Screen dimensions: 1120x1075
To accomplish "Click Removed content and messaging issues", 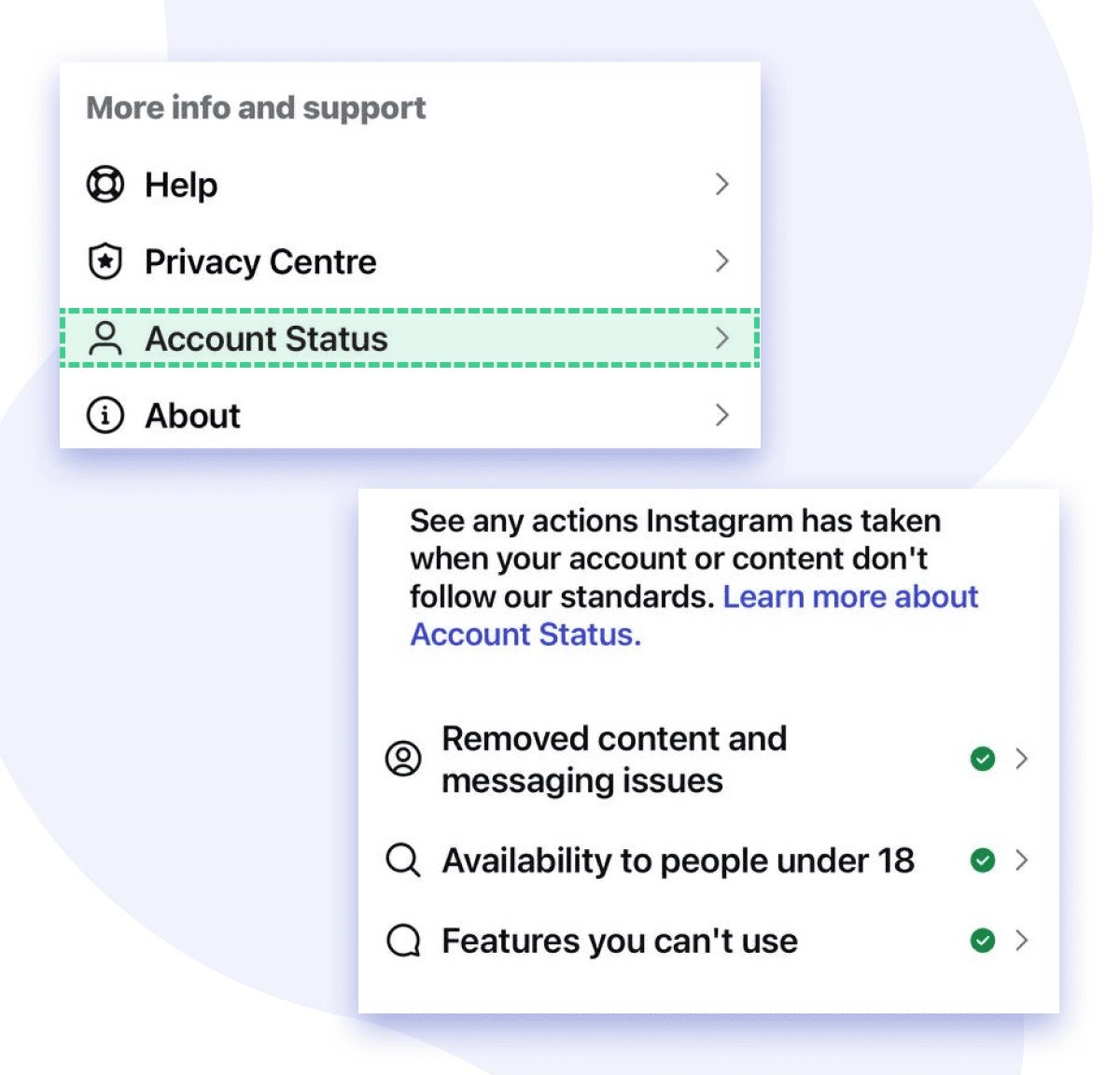I will tap(614, 760).
